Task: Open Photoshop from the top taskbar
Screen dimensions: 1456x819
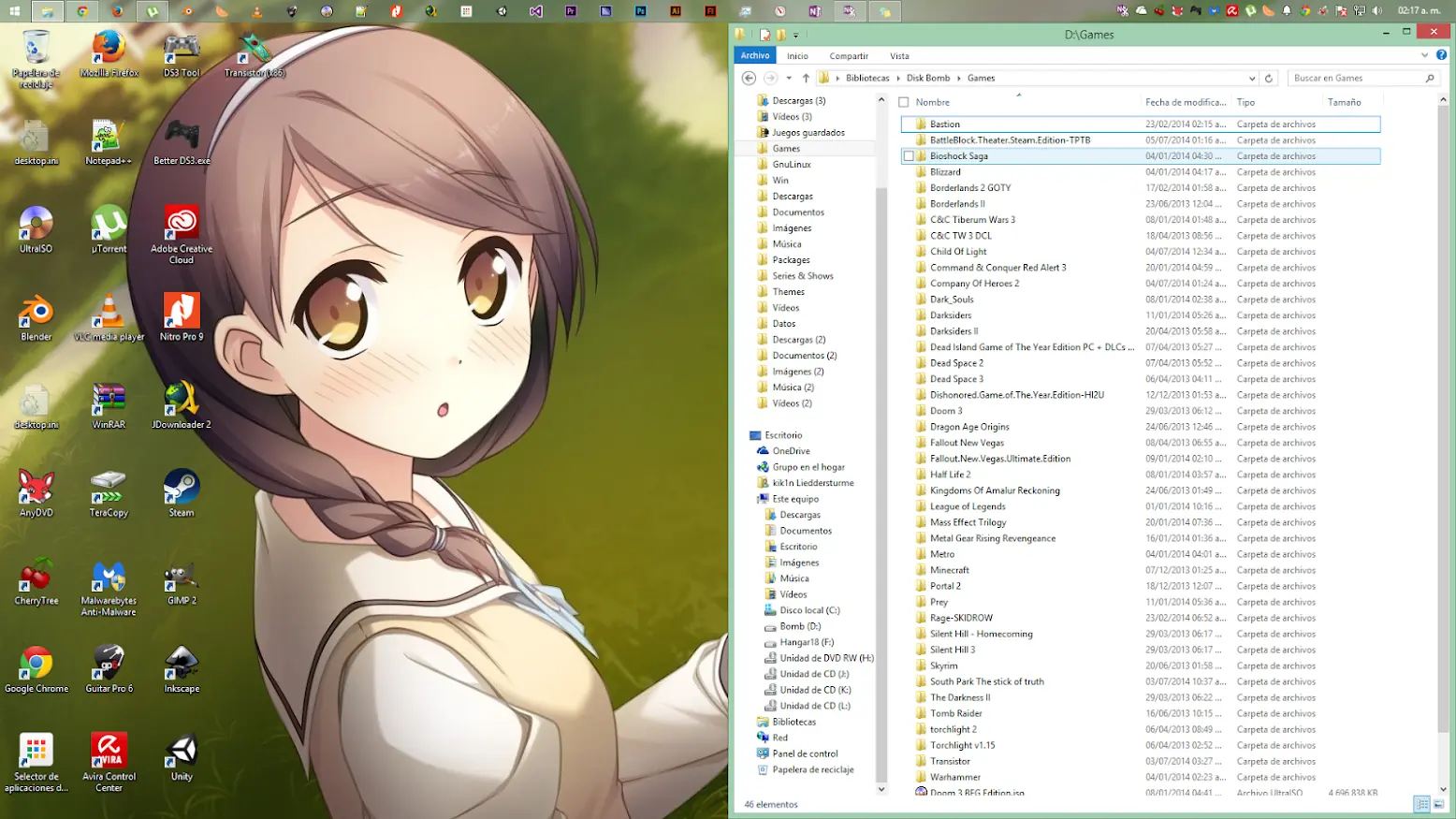Action: (x=641, y=11)
